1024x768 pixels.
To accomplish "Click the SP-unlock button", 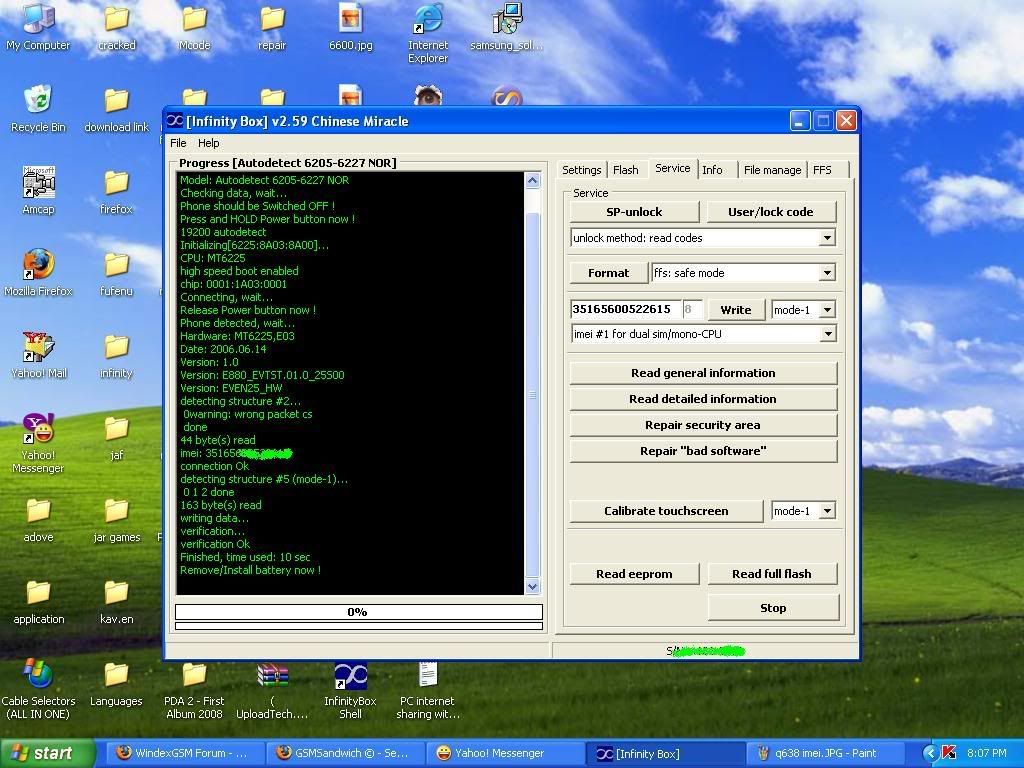I will click(x=634, y=212).
